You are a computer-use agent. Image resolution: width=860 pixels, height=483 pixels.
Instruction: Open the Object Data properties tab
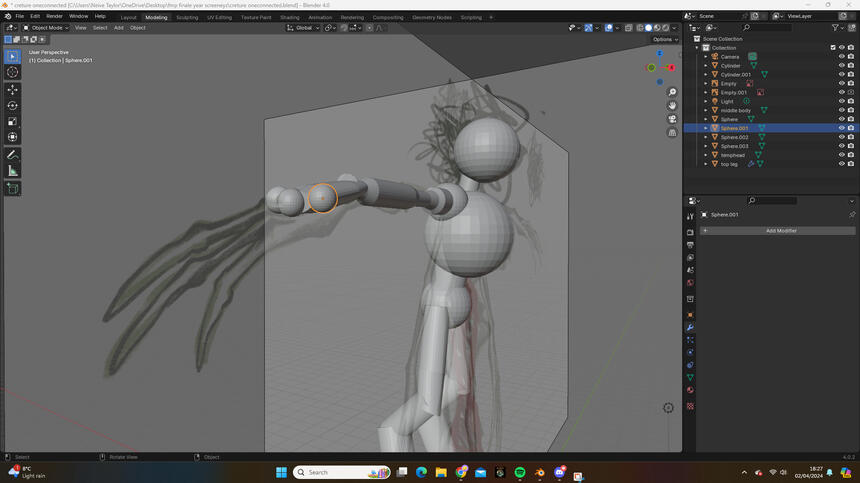tap(690, 377)
